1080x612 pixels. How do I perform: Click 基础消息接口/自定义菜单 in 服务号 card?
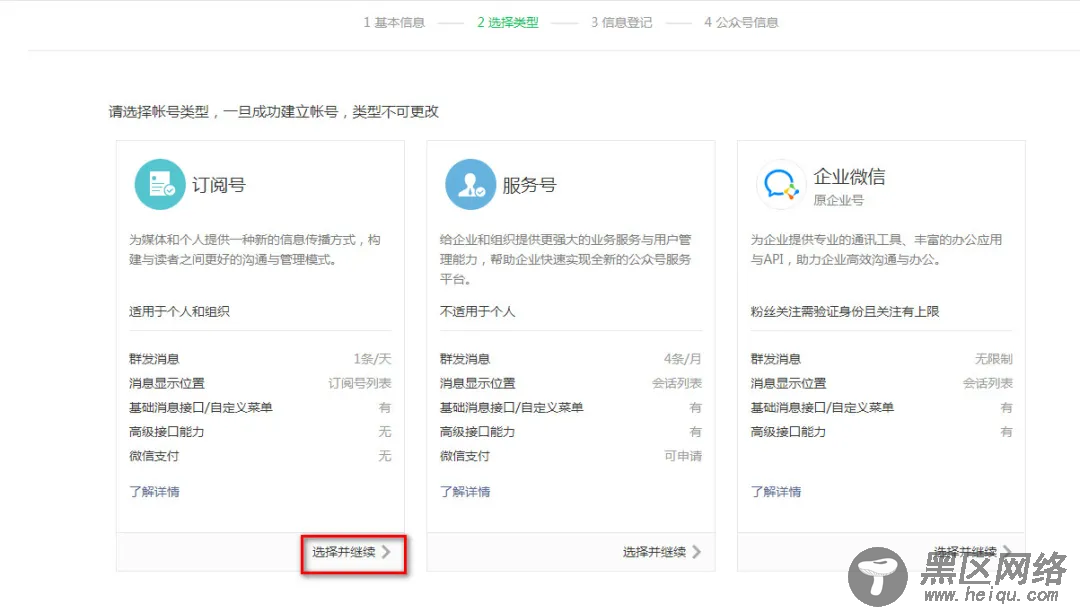tap(511, 408)
